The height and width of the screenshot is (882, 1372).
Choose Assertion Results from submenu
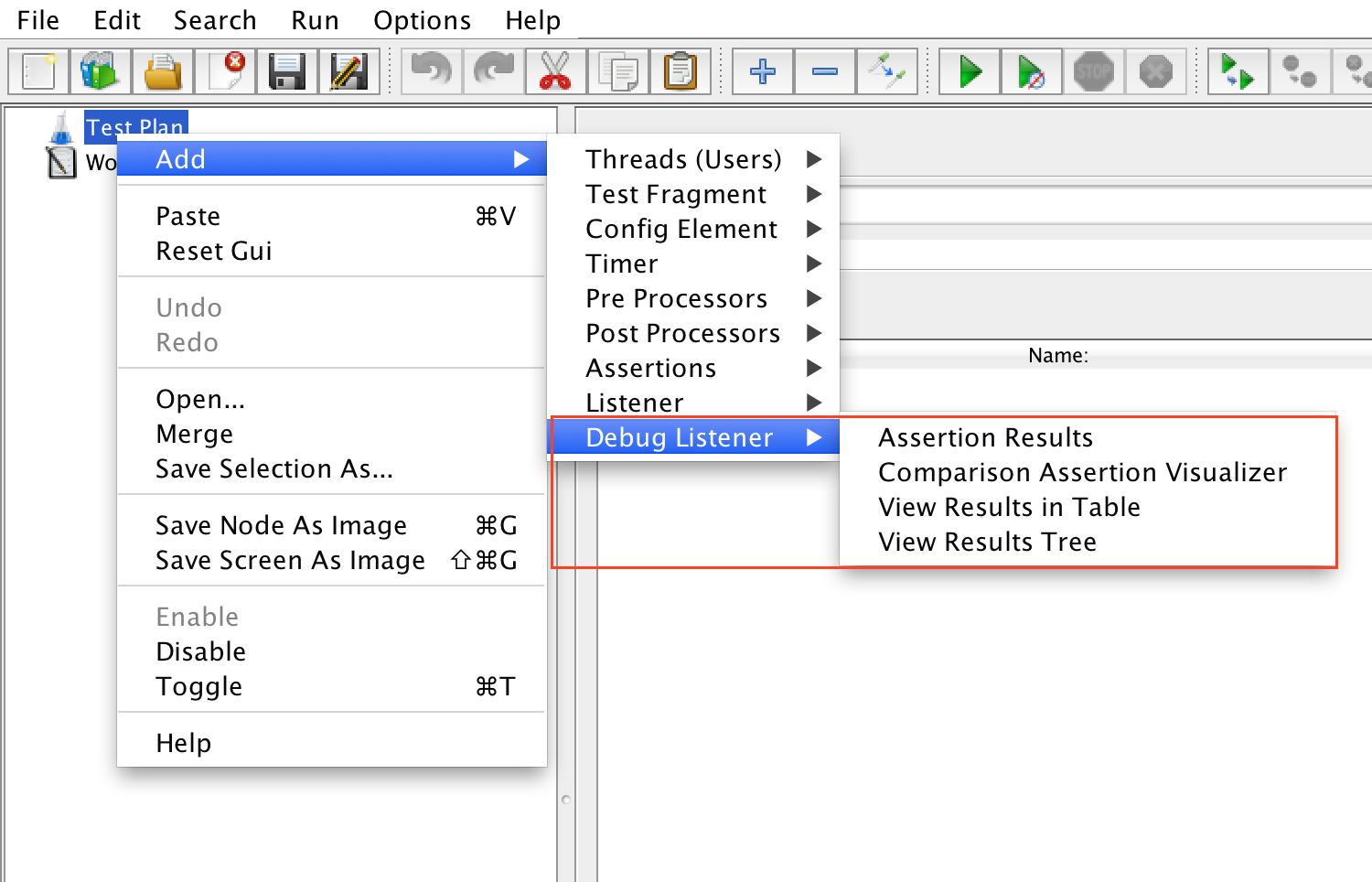[x=985, y=437]
